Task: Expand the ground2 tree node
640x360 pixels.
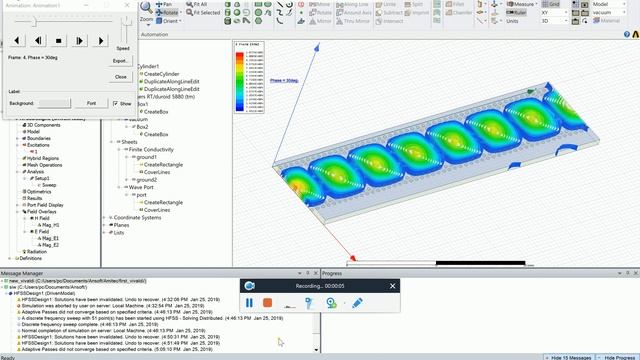Action: point(127,180)
